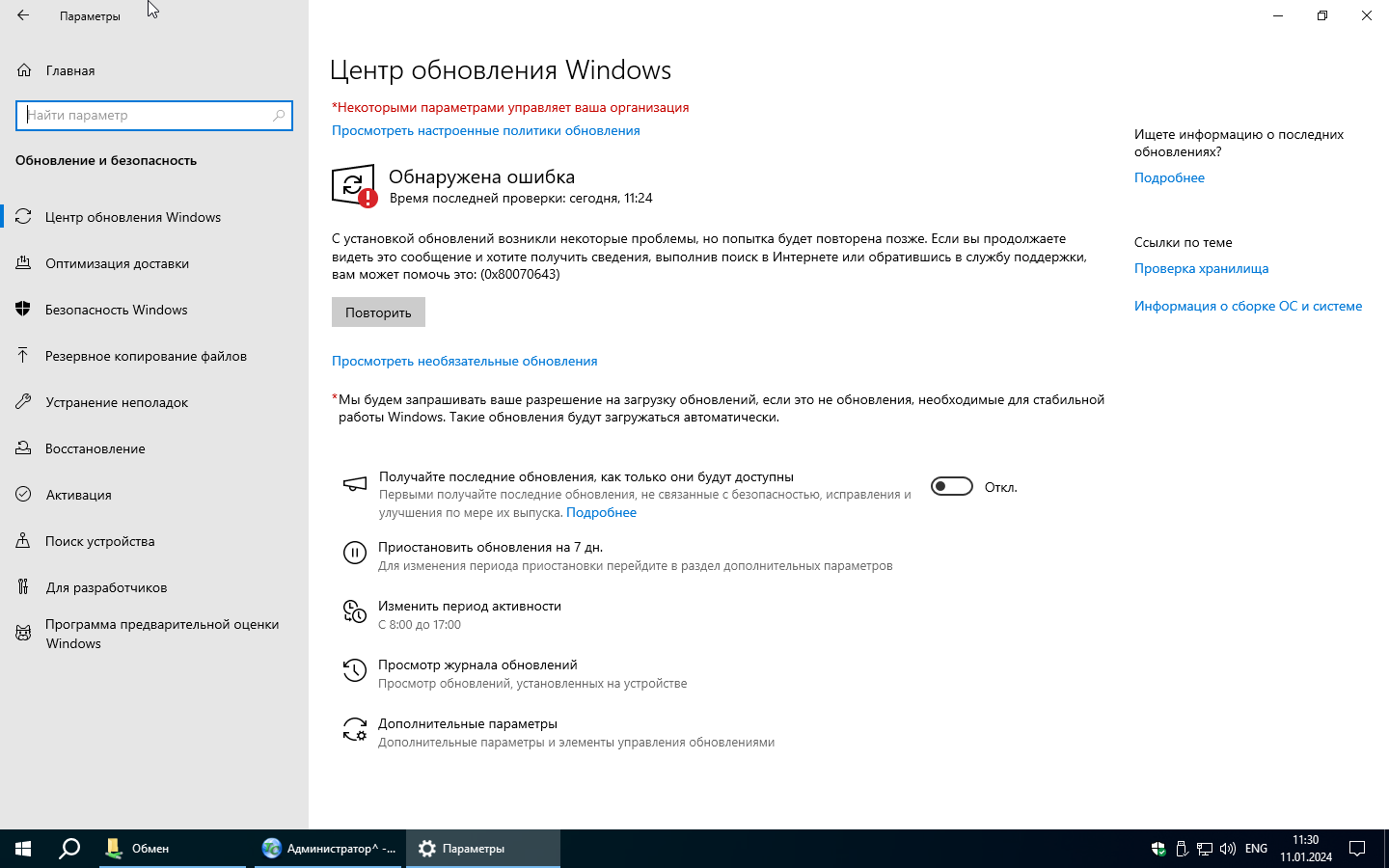Open the taskbar clock showing 11:30
Image resolution: width=1389 pixels, height=868 pixels.
(1306, 849)
